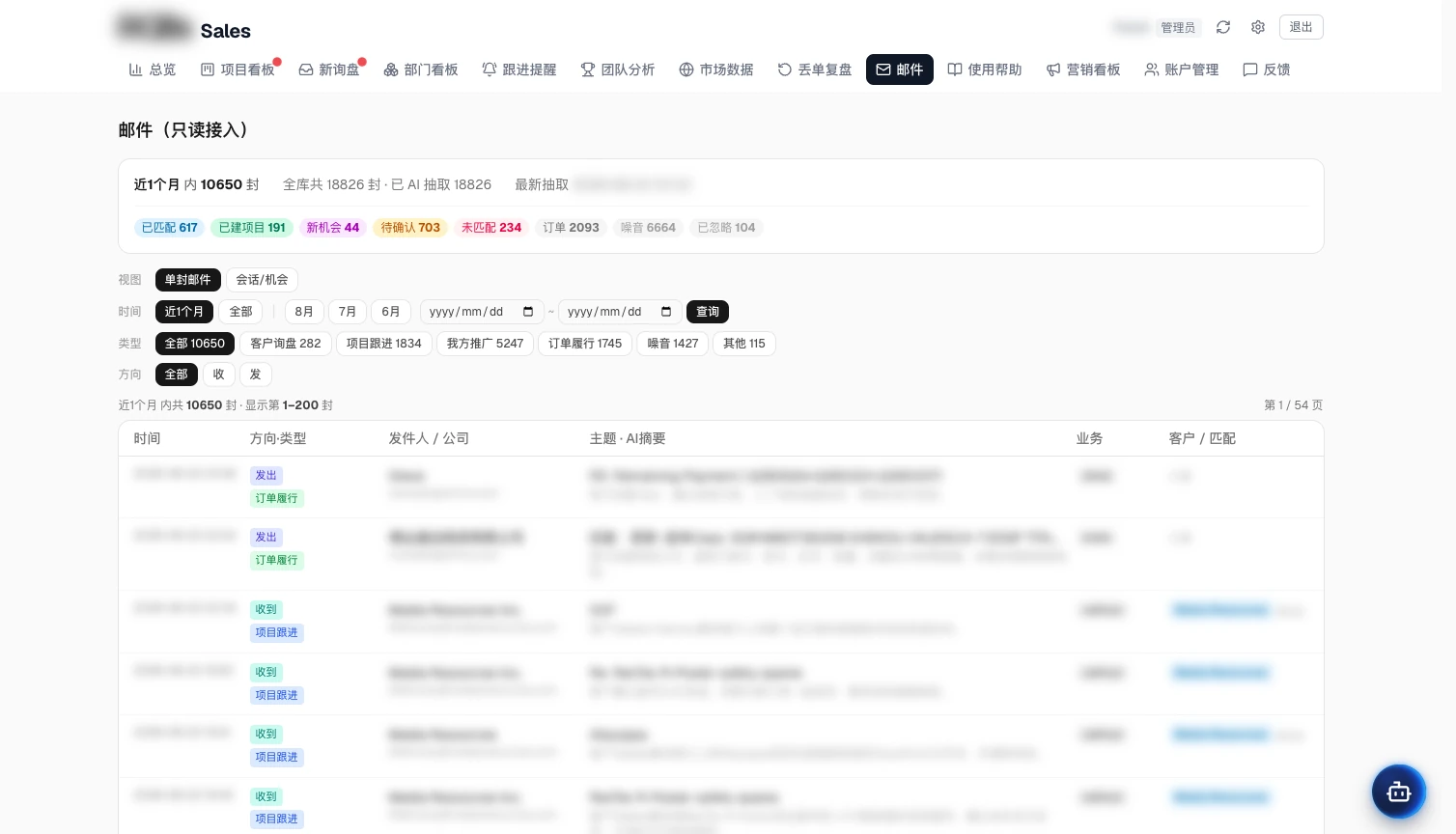The image size is (1456, 834).
Task: Go to 营销看板 marketing board
Action: tap(1083, 69)
